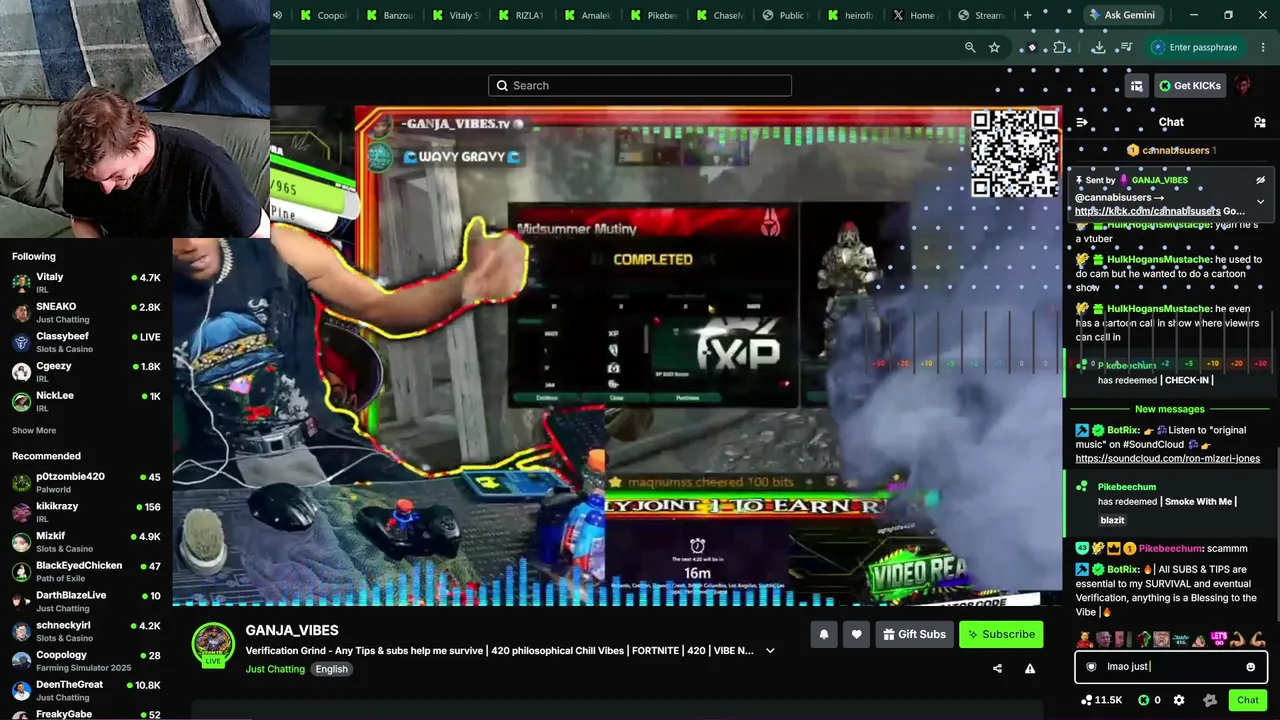Open kikikrazy recommended channel
Image resolution: width=1280 pixels, height=720 pixels.
86,512
